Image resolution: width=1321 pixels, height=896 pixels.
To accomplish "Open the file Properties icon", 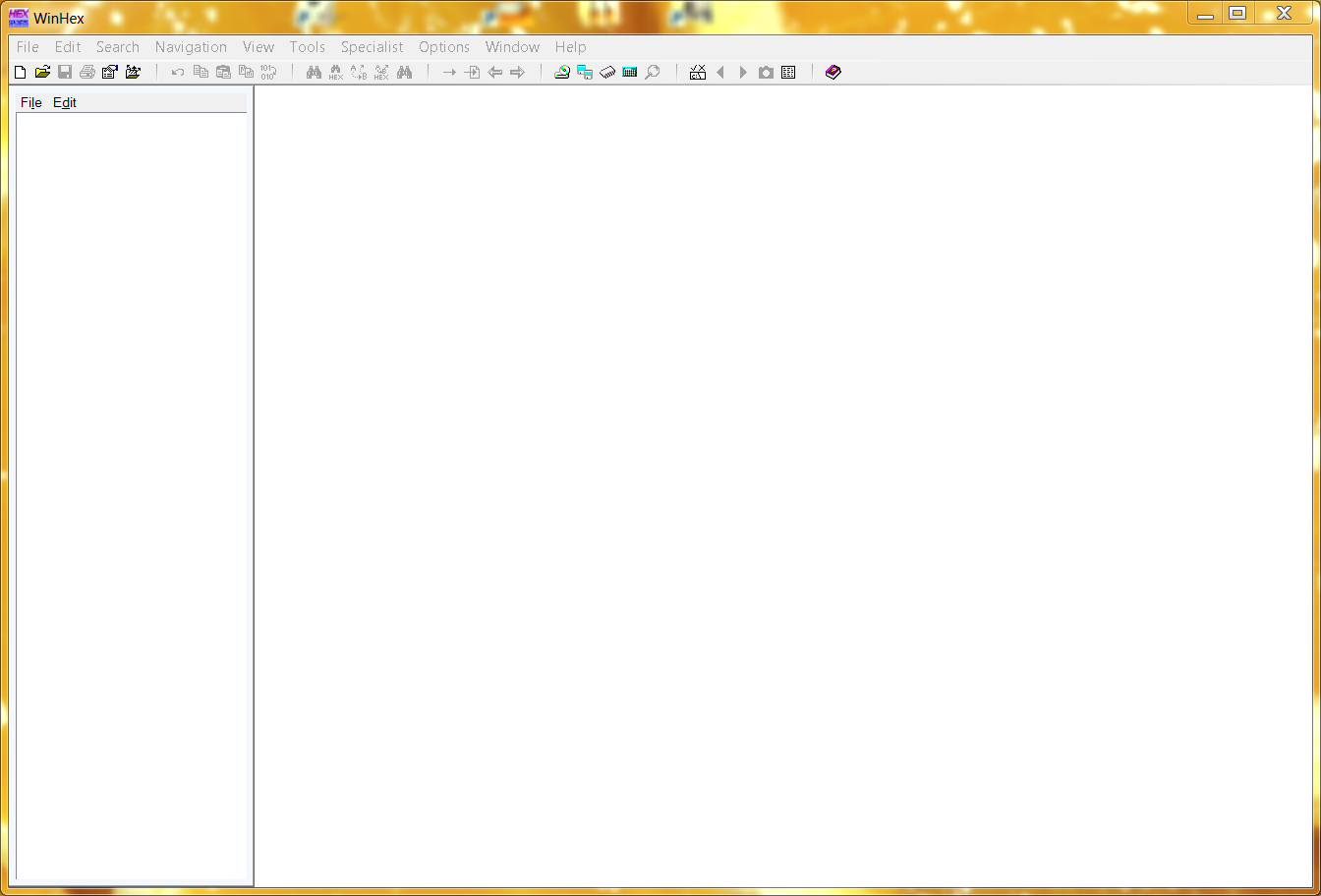I will [110, 72].
